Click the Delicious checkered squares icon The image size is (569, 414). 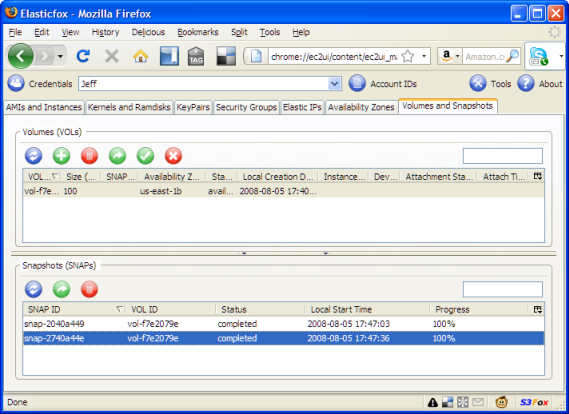226,56
